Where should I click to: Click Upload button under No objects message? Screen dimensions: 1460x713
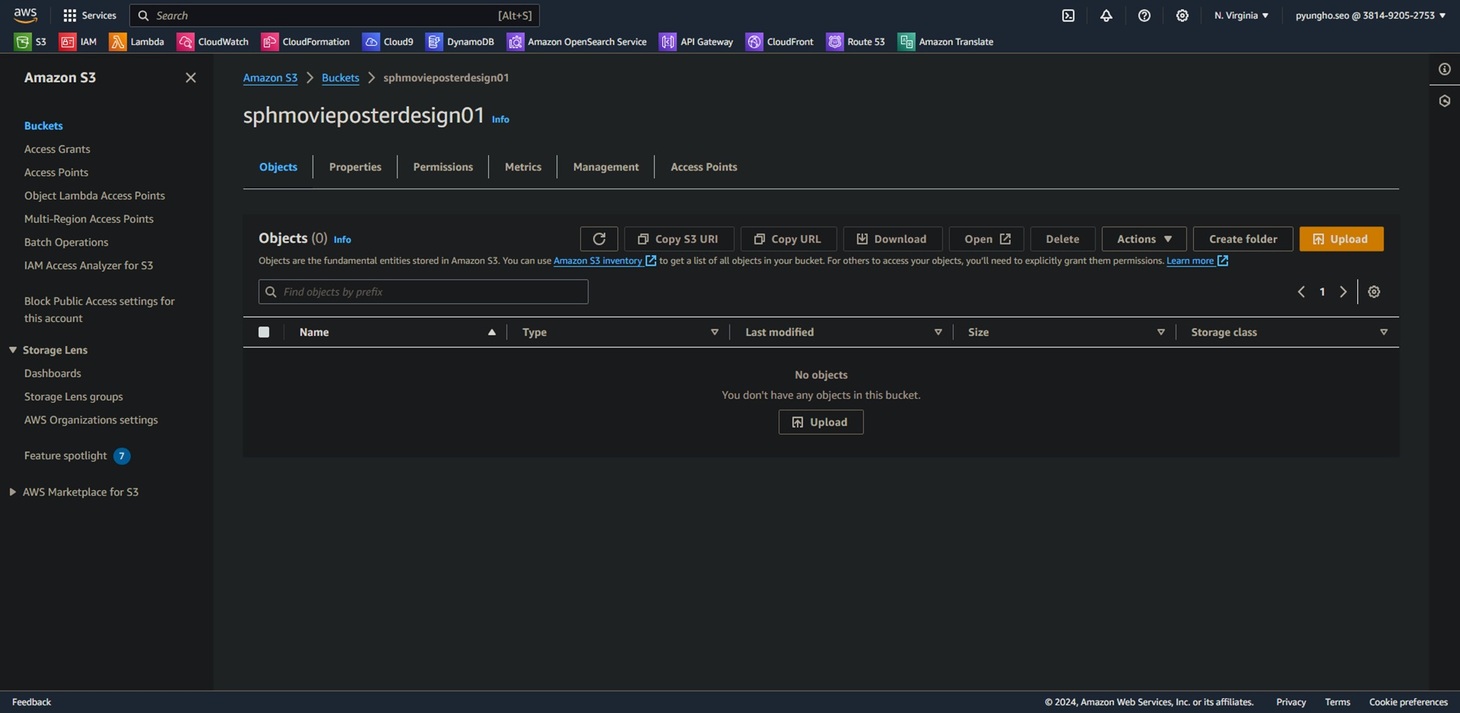click(x=821, y=422)
